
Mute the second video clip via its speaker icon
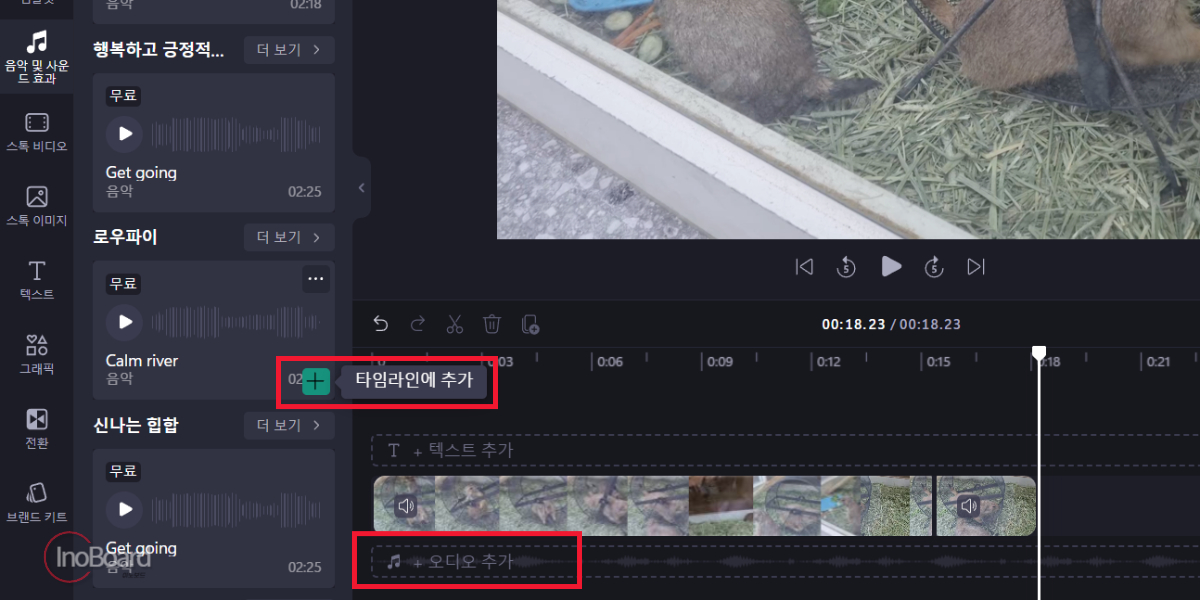968,506
